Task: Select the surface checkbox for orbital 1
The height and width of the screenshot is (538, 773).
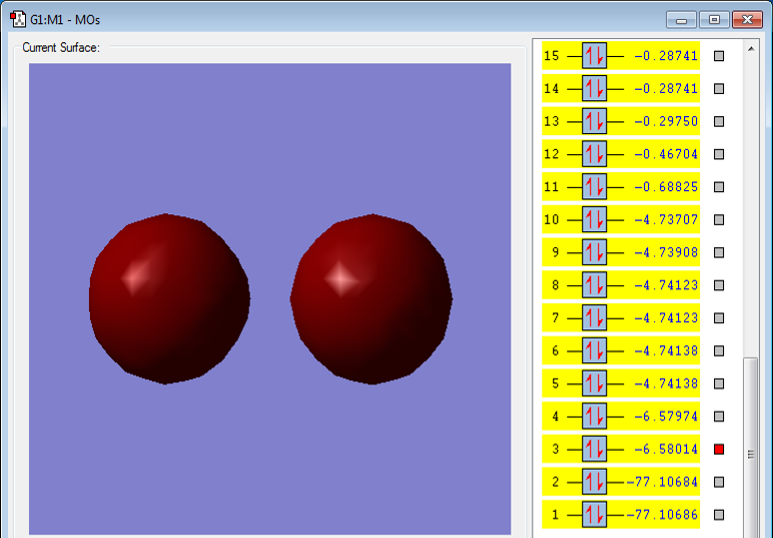Action: click(x=719, y=515)
